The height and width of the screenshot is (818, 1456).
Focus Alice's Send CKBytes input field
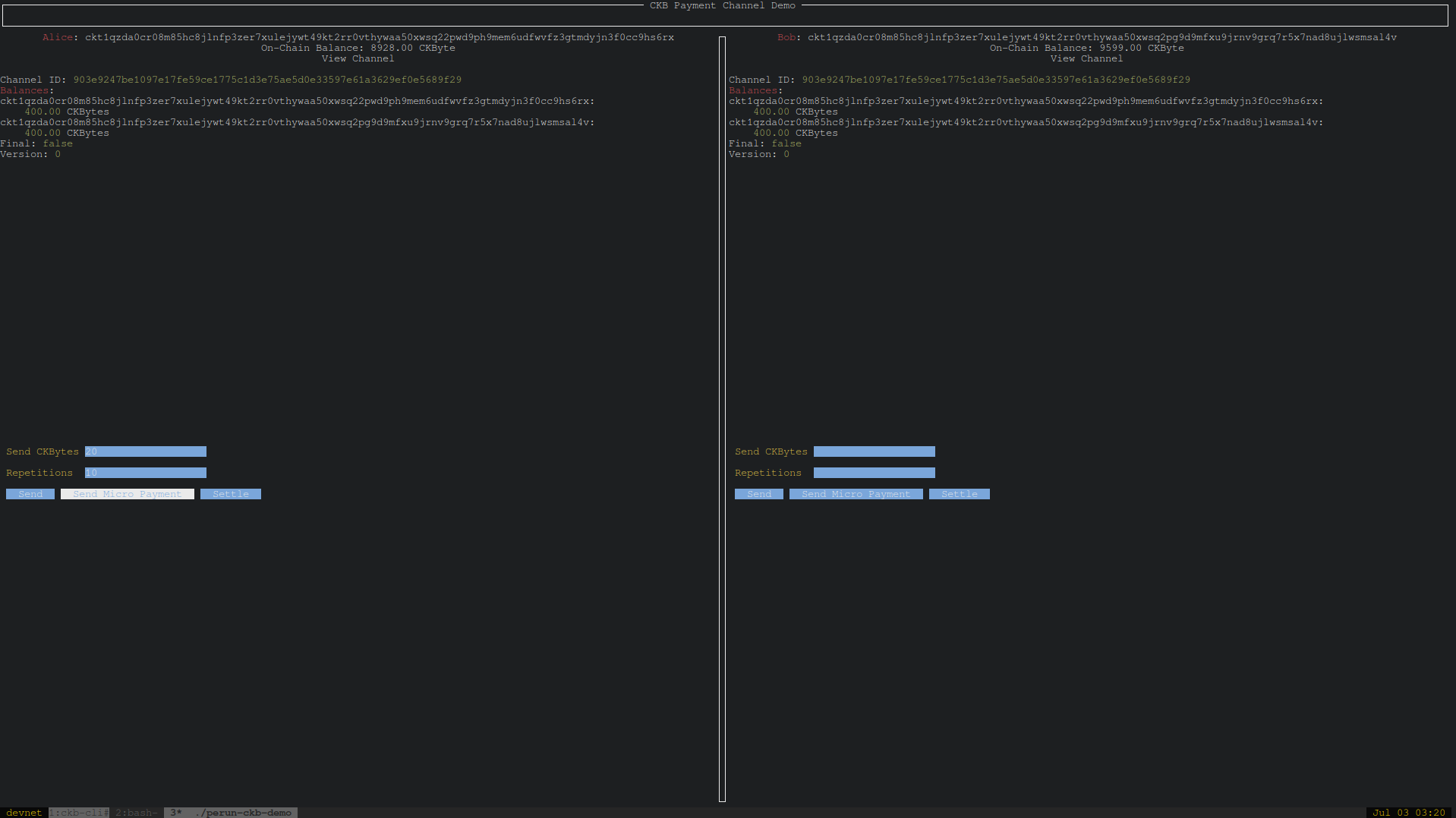tap(146, 451)
